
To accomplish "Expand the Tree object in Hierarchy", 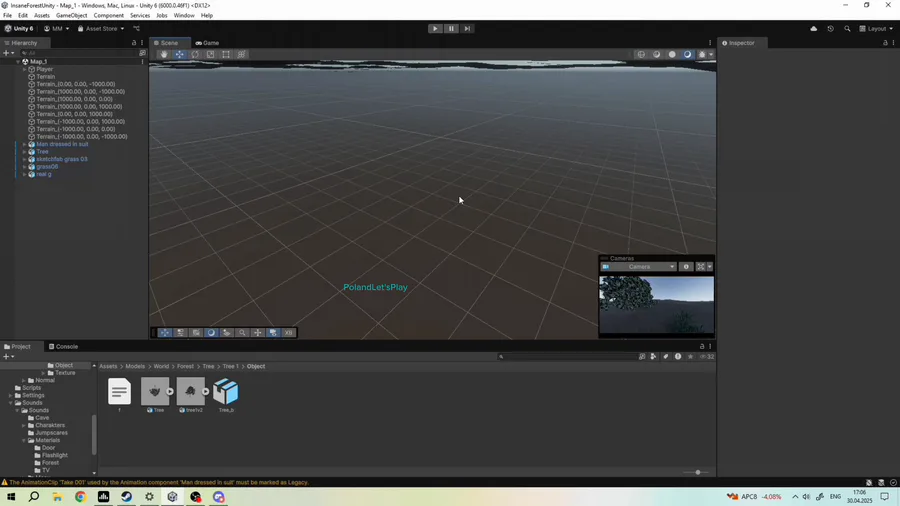I will point(25,152).
